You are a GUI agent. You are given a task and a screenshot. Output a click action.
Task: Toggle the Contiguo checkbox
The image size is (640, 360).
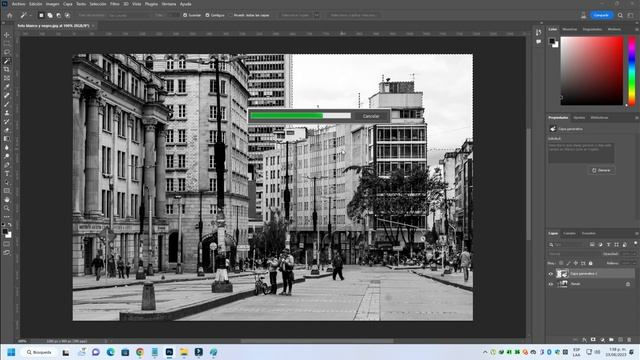pyautogui.click(x=207, y=15)
